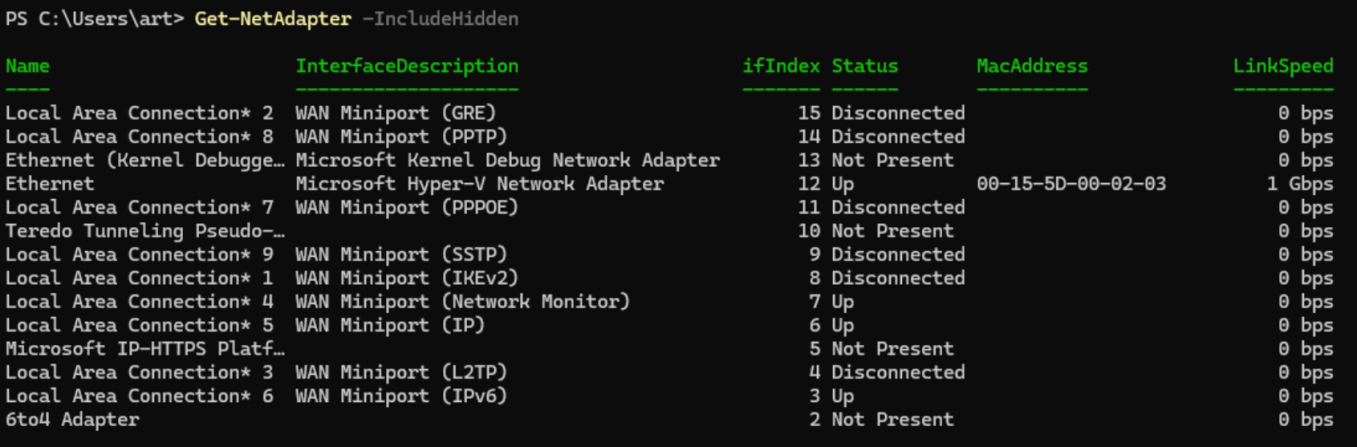Image resolution: width=1357 pixels, height=447 pixels.
Task: Click the Name column header
Action: 27,66
